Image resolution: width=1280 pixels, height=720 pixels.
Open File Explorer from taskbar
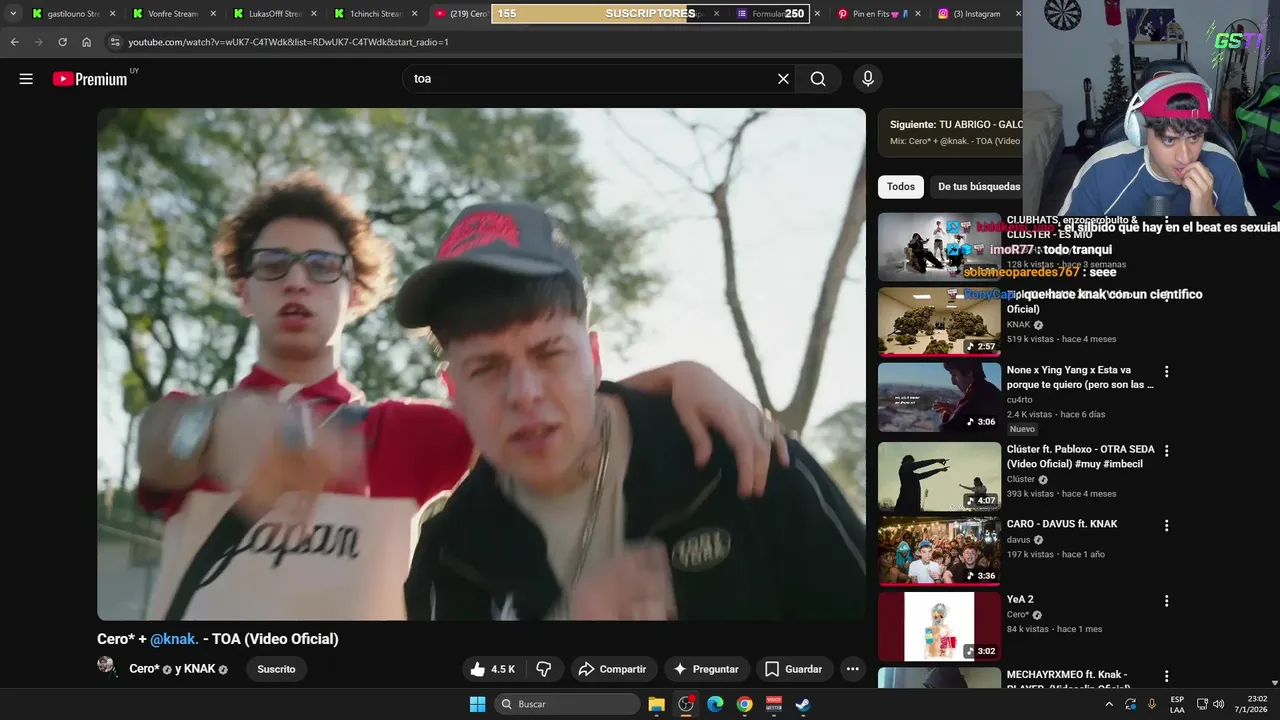pyautogui.click(x=656, y=704)
